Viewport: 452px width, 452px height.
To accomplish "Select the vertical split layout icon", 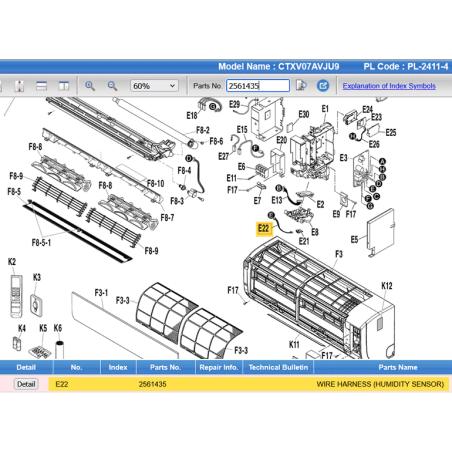I will (x=64, y=86).
